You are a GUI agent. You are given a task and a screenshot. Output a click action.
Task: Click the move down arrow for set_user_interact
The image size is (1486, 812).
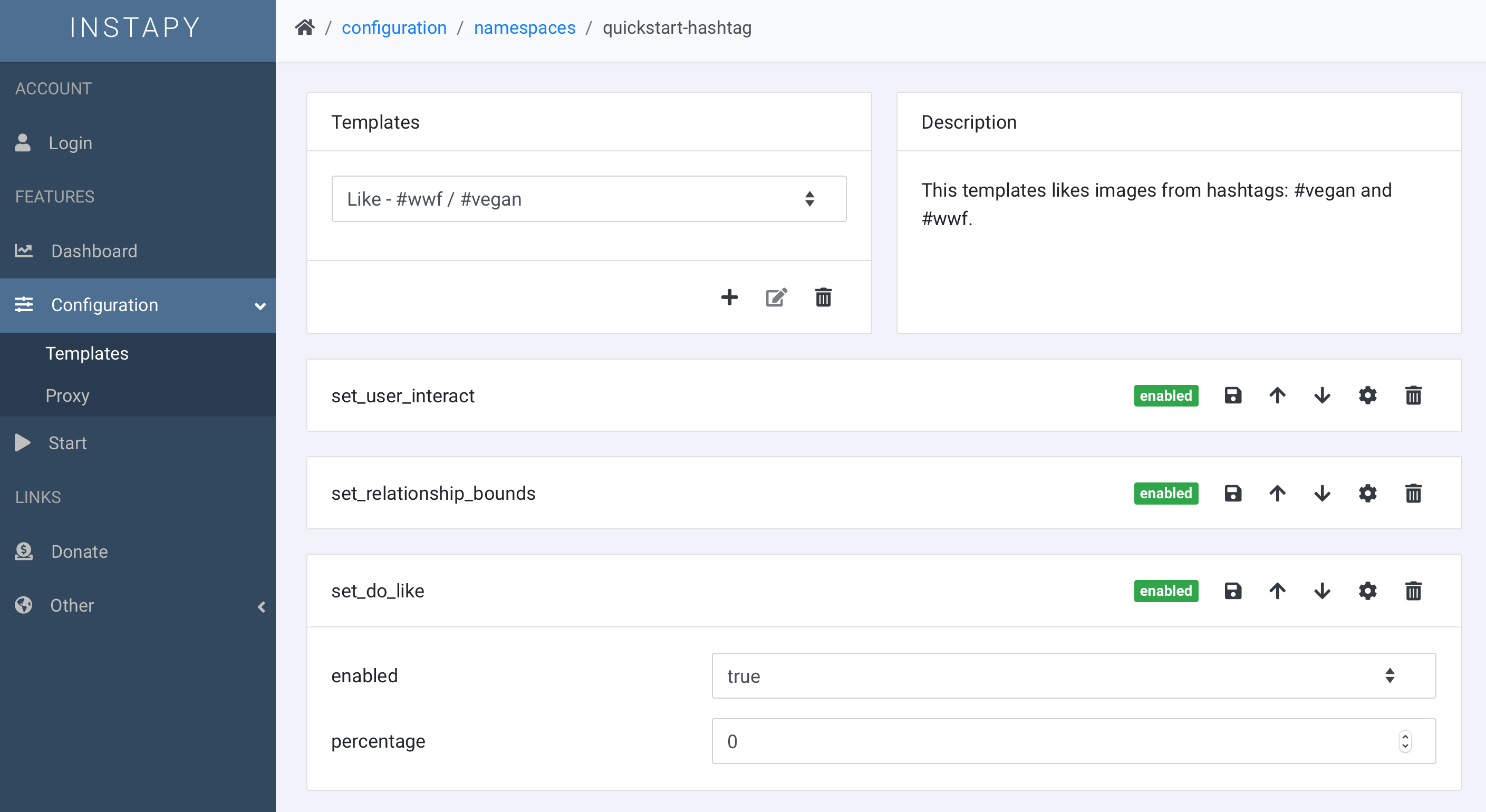click(1322, 395)
